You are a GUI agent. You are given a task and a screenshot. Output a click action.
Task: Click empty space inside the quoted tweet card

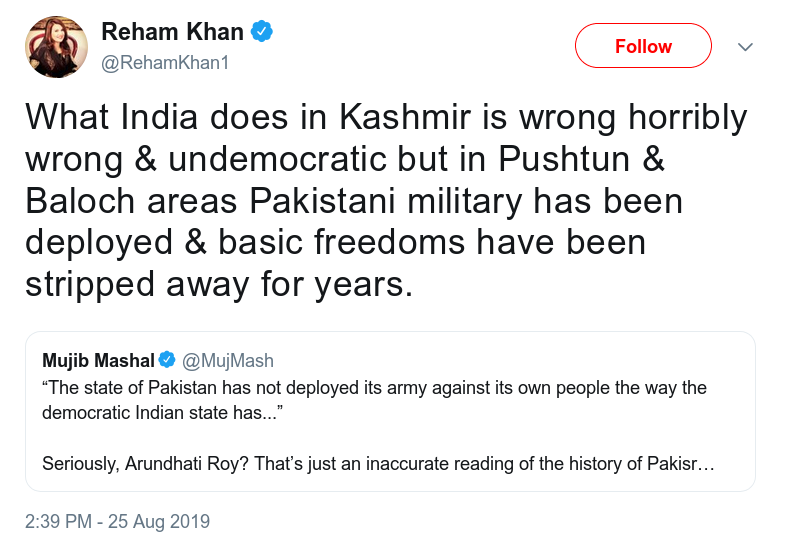click(501, 430)
